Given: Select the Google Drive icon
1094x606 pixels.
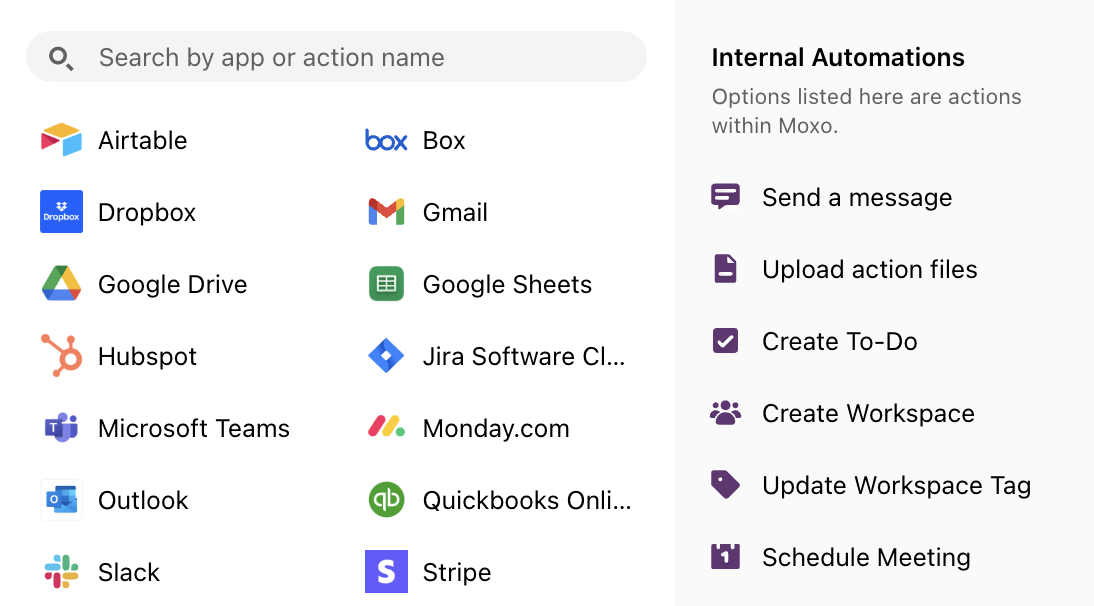Looking at the screenshot, I should click(61, 284).
